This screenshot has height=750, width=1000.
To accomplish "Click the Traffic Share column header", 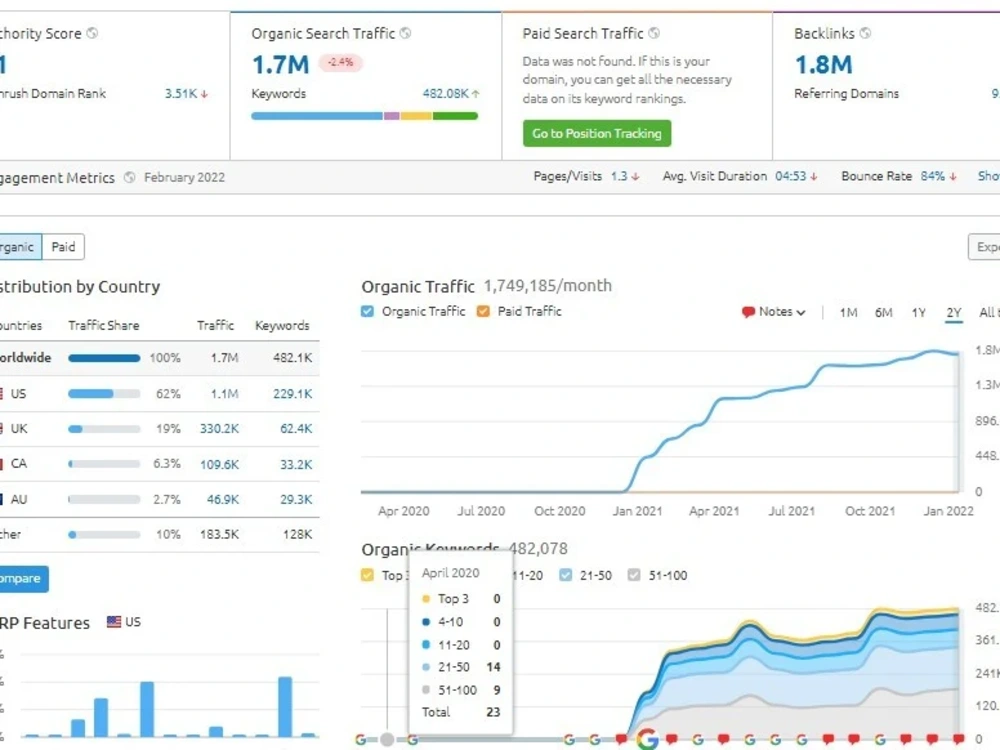I will pyautogui.click(x=104, y=325).
